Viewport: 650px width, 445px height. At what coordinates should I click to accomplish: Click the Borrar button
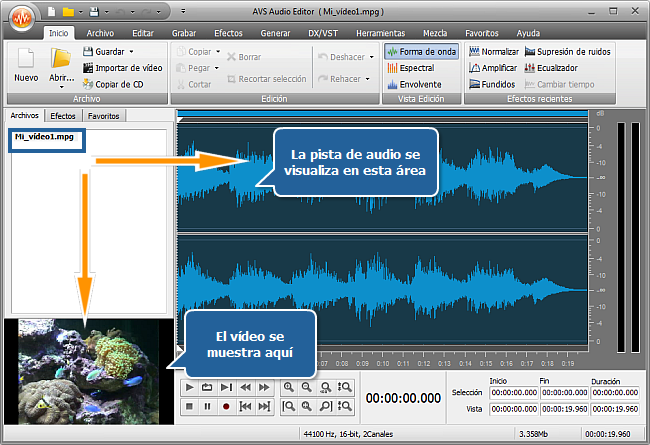pos(244,57)
